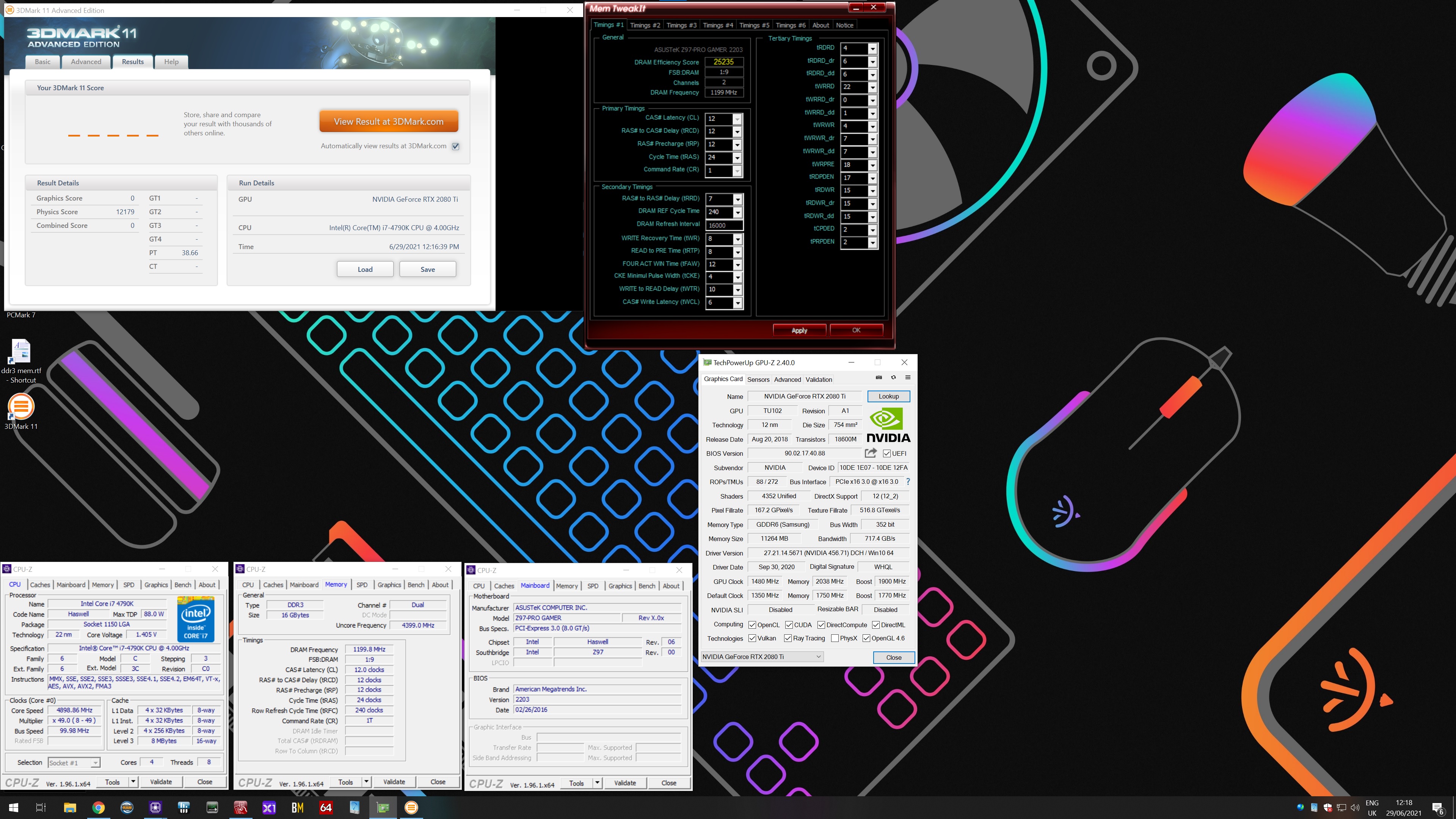Open the tWRRD dropdown in Tertiary Timings
This screenshot has height=819, width=1456.
tap(873, 87)
